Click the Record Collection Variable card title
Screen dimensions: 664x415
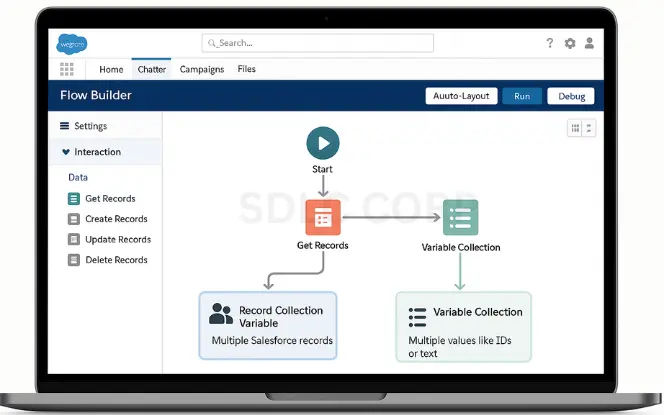[281, 317]
